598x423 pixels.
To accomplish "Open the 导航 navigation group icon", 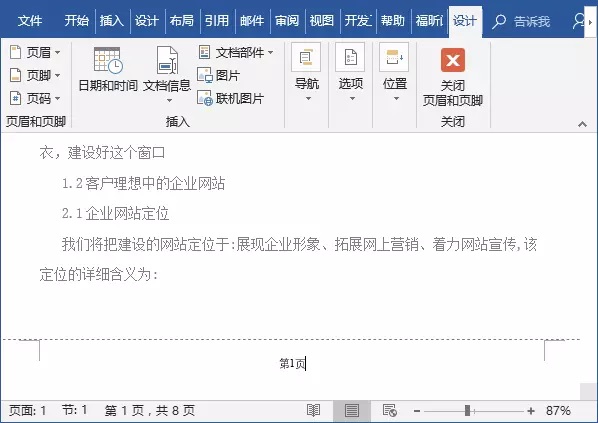I will 307,57.
